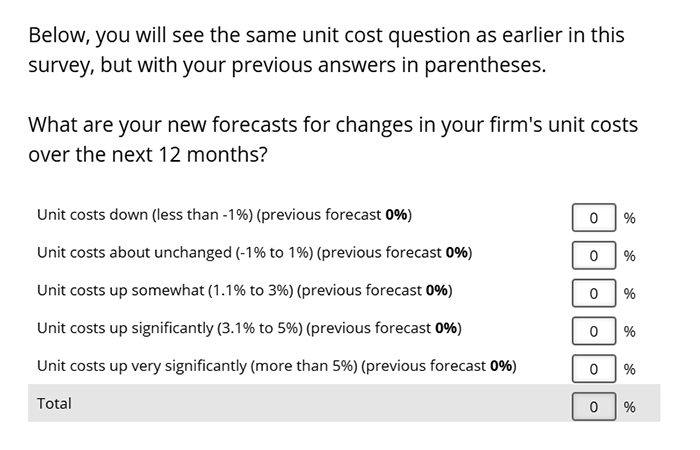Click the percent symbol beside very significantly field

[x=629, y=370]
